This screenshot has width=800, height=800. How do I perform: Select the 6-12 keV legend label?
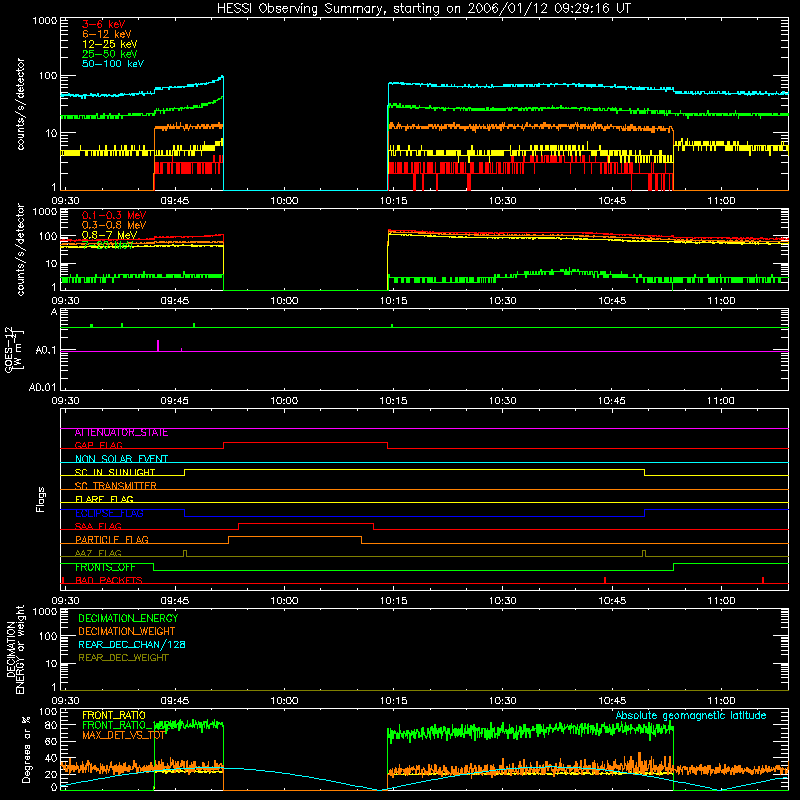(107, 34)
